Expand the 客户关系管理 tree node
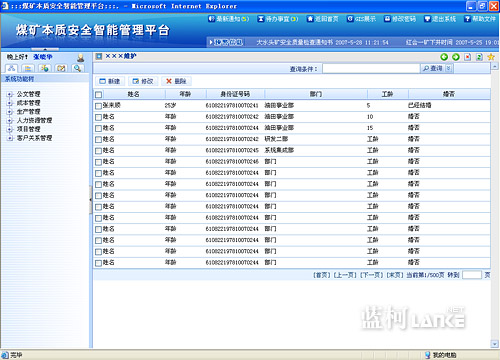The width and height of the screenshot is (500, 360). (x=10, y=138)
